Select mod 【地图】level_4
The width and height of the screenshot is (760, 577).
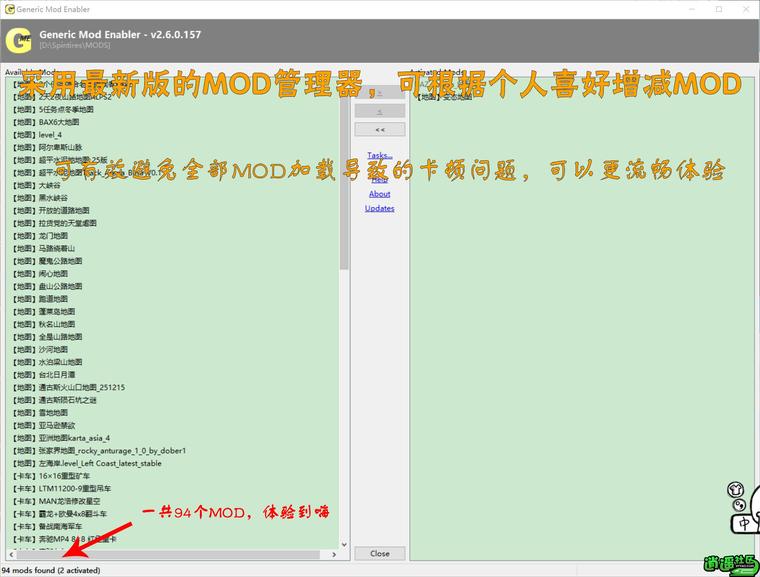coord(37,135)
